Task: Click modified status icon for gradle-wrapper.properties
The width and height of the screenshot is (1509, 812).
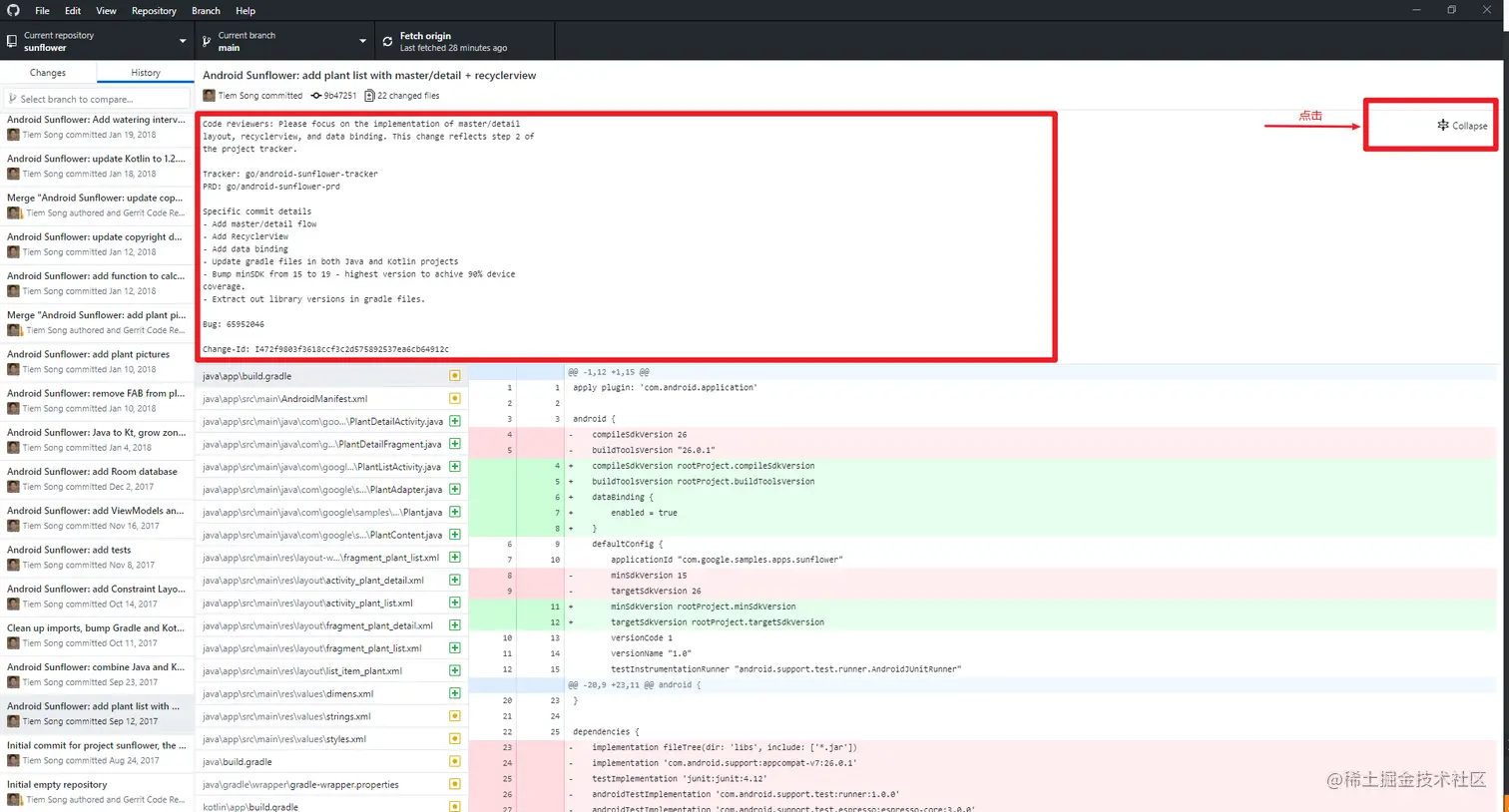Action: (455, 784)
